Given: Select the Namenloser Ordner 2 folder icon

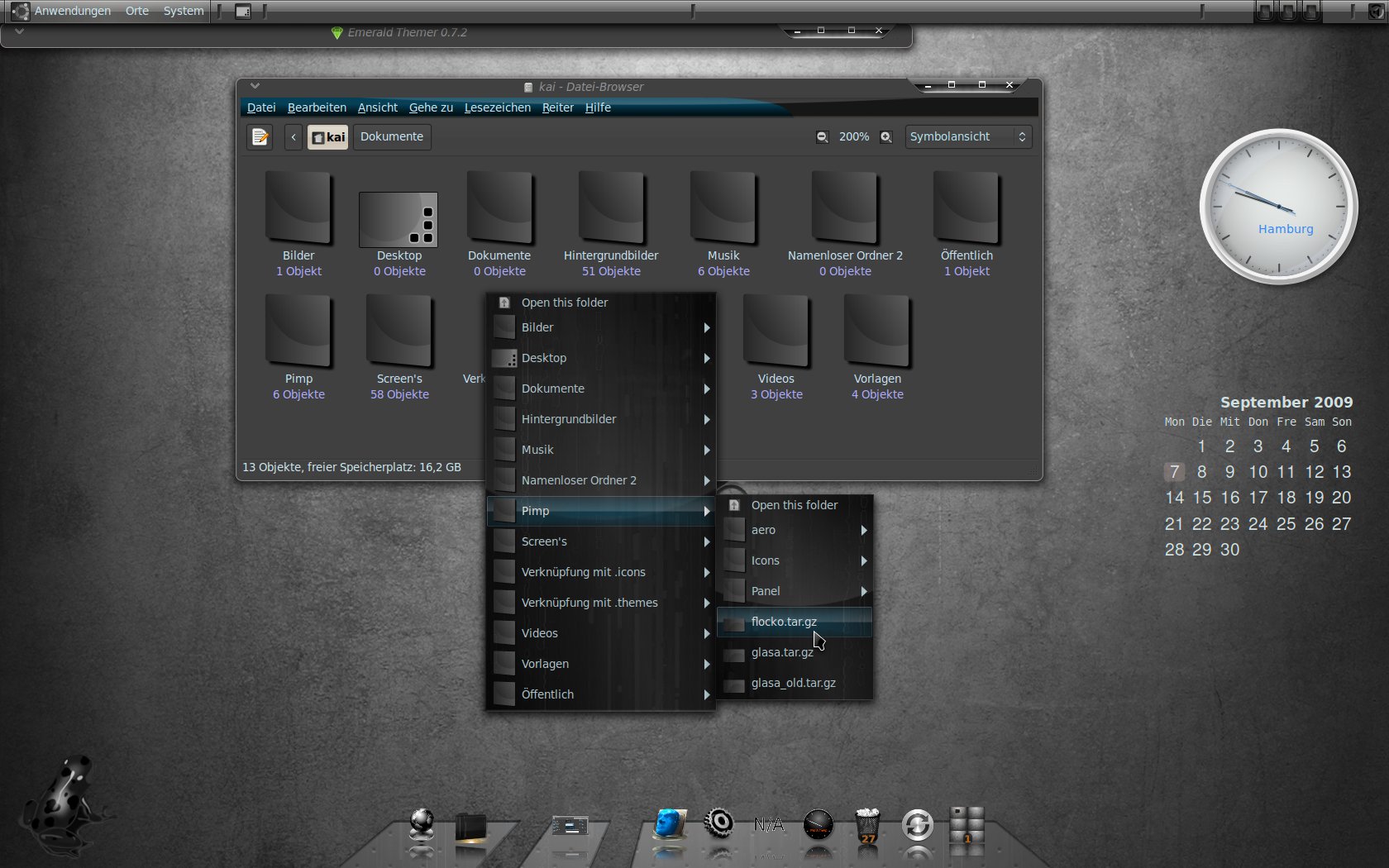Looking at the screenshot, I should (x=844, y=208).
